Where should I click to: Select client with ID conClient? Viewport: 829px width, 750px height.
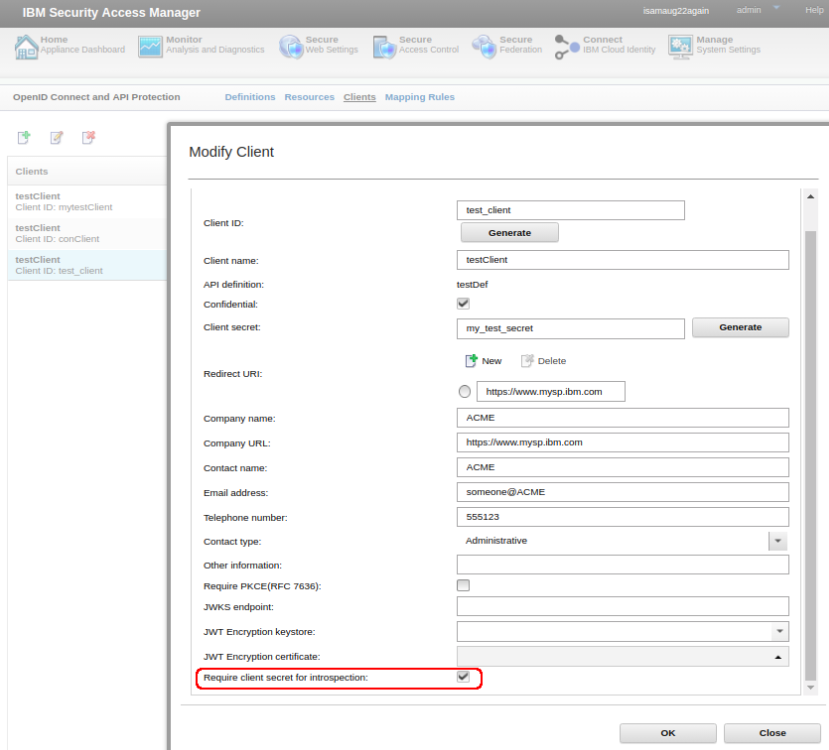[87, 233]
